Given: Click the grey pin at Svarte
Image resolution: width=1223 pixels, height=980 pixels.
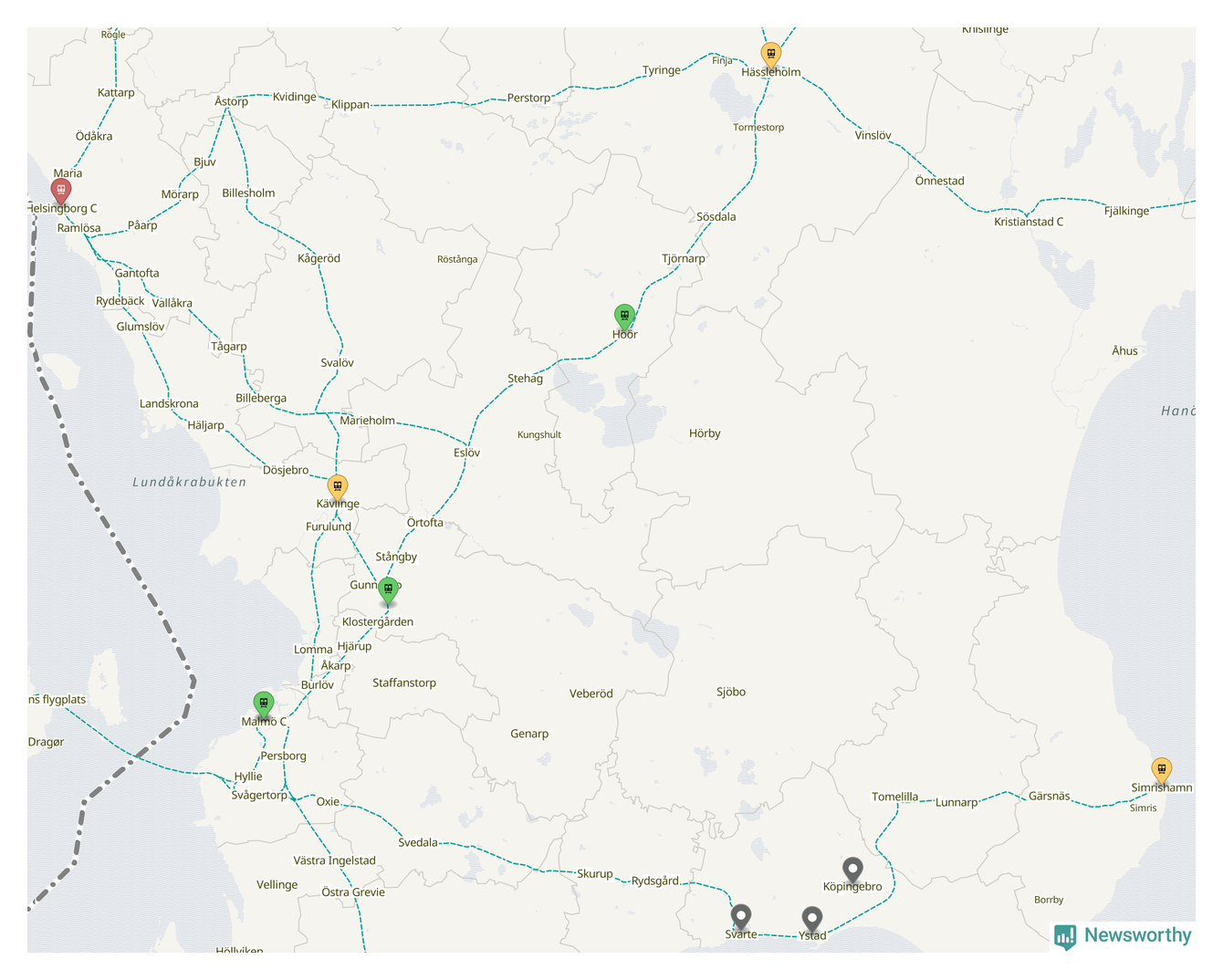Looking at the screenshot, I should tap(741, 917).
